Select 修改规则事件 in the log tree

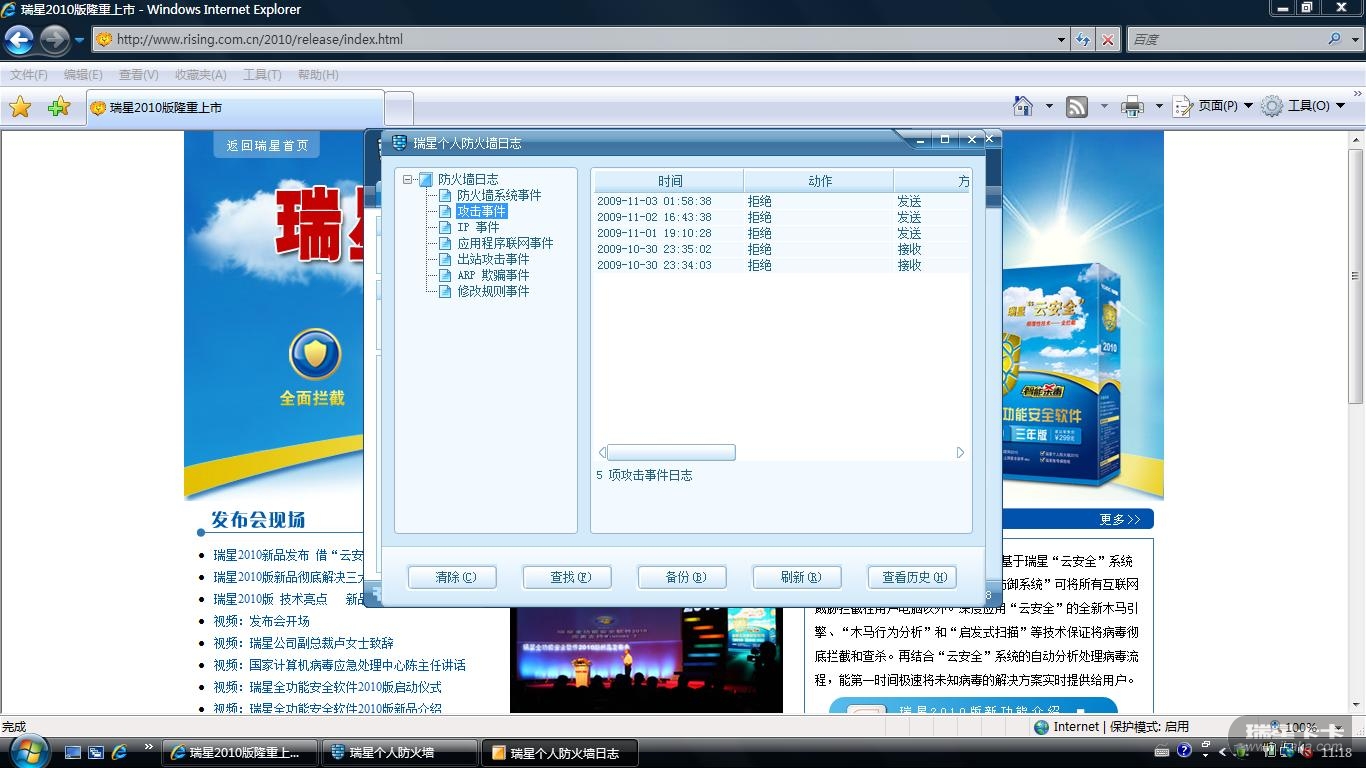click(493, 291)
